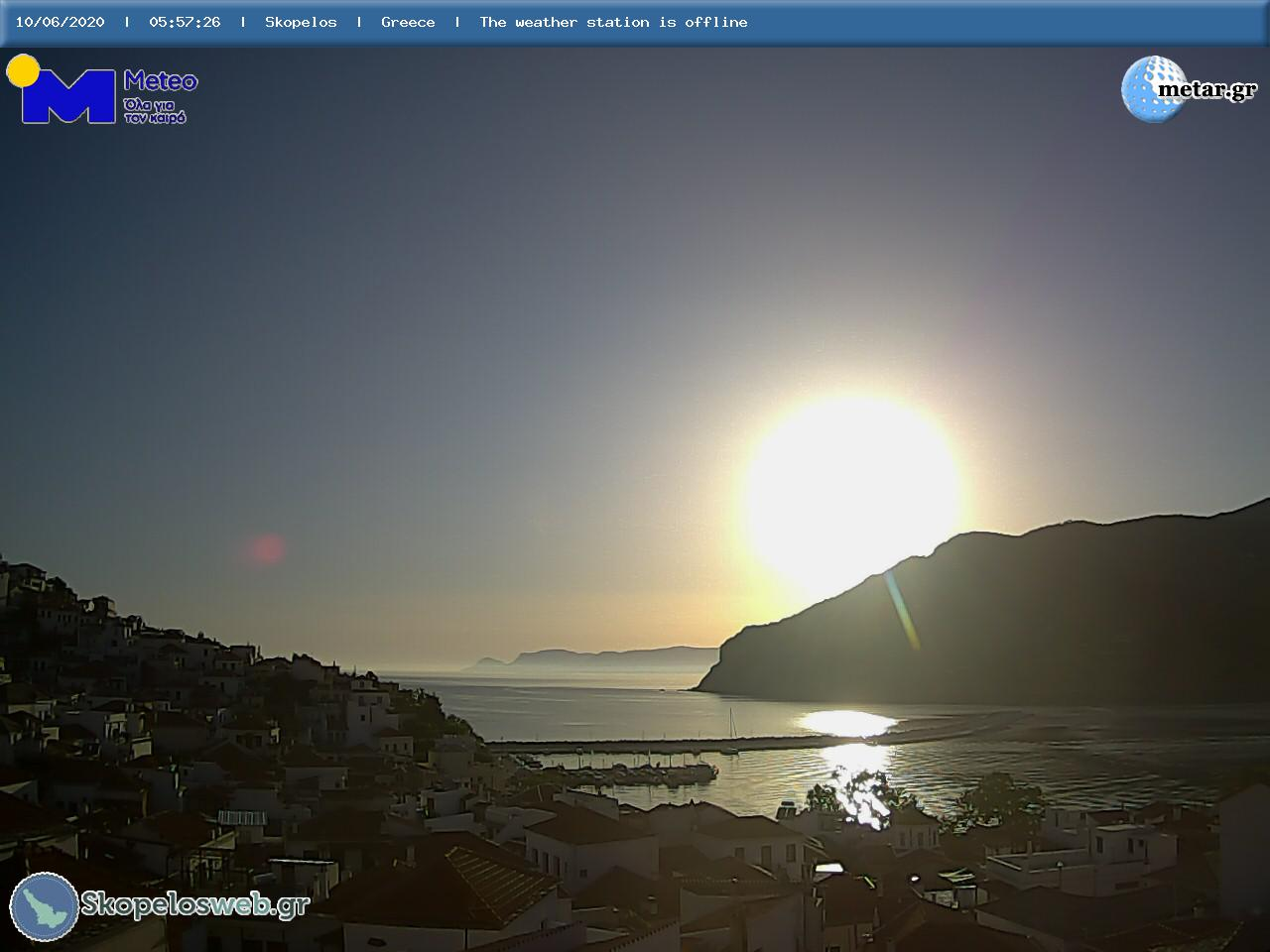Click the Meteo brand name text
The width and height of the screenshot is (1270, 952).
click(161, 81)
